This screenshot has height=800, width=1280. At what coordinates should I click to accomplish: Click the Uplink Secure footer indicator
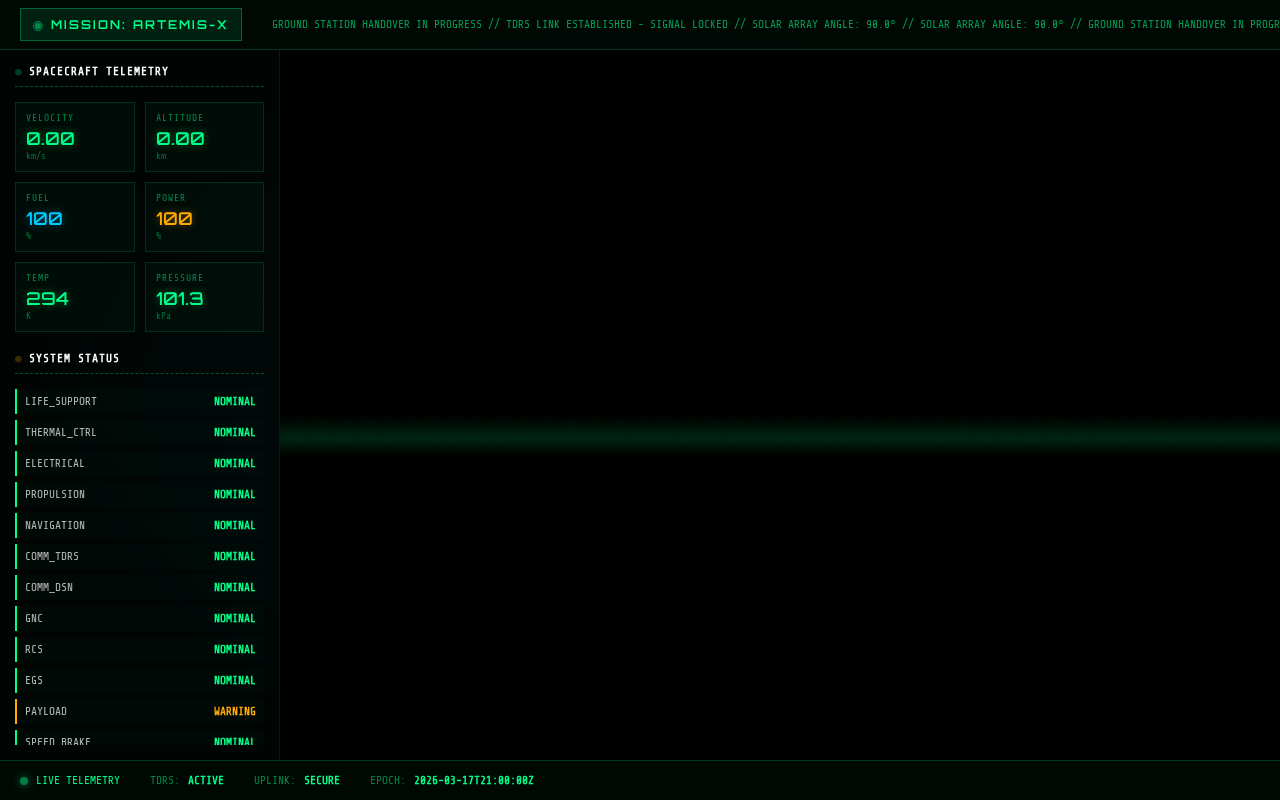coord(297,781)
